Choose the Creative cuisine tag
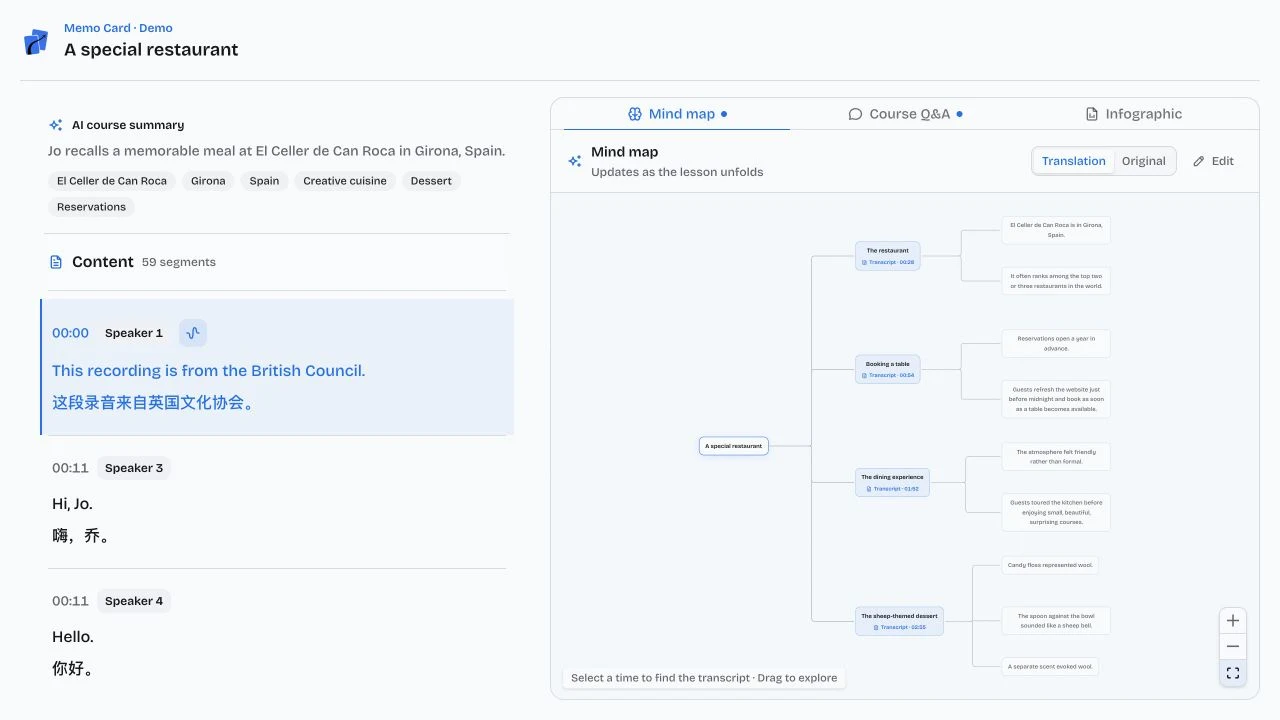This screenshot has height=720, width=1280. click(346, 181)
